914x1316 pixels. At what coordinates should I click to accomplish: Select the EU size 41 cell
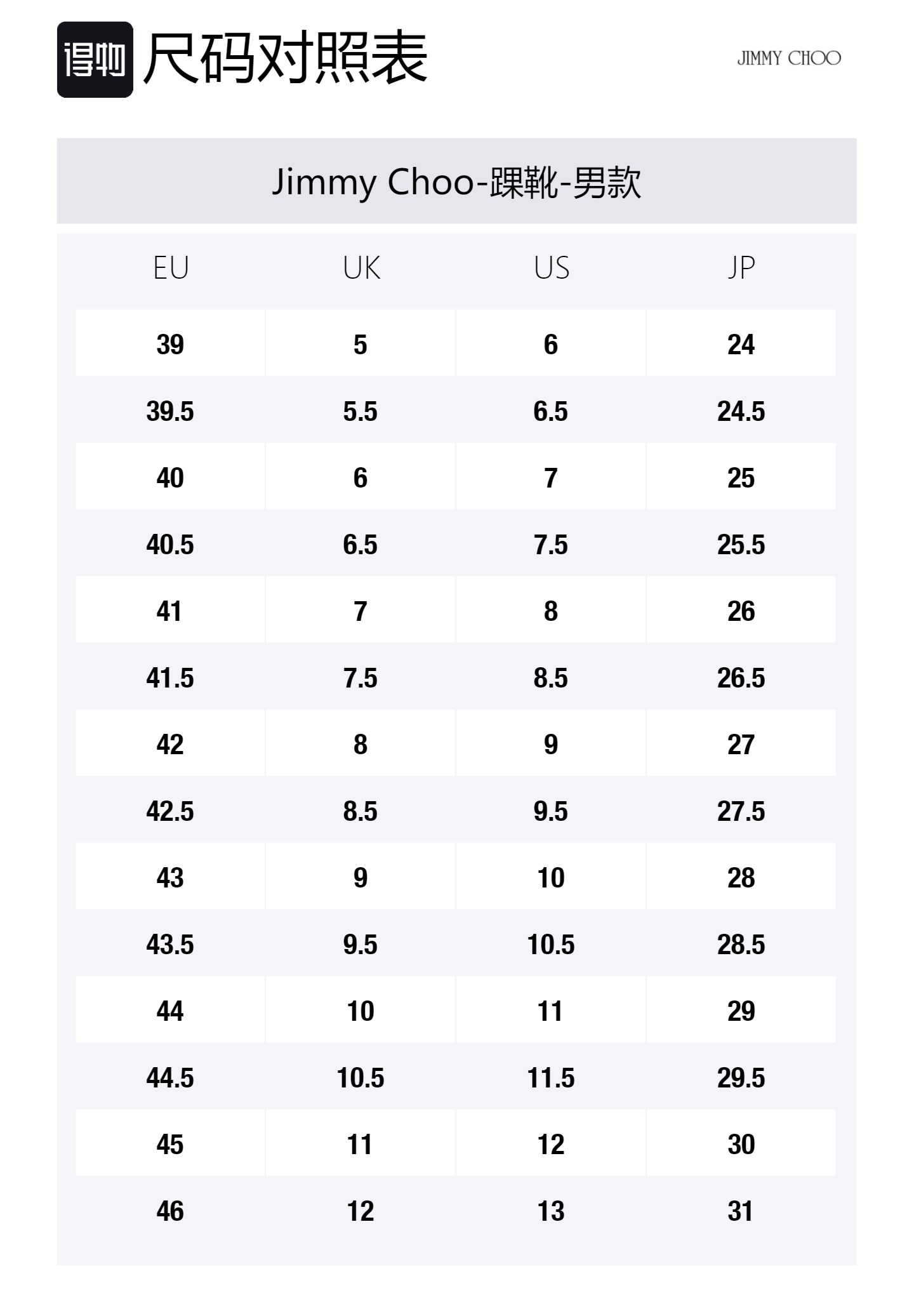coord(170,611)
